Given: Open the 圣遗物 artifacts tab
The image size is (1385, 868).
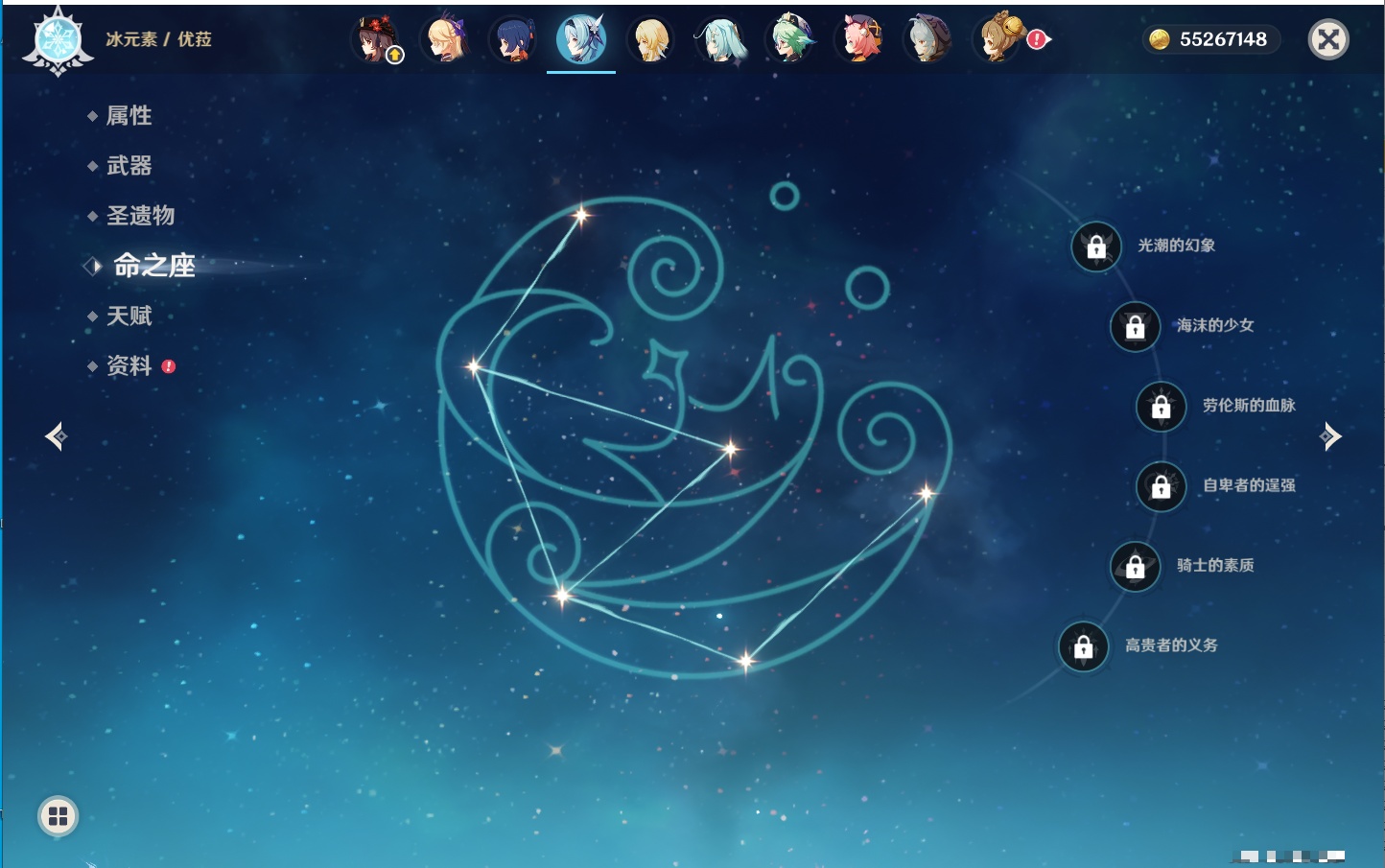Looking at the screenshot, I should 140,216.
